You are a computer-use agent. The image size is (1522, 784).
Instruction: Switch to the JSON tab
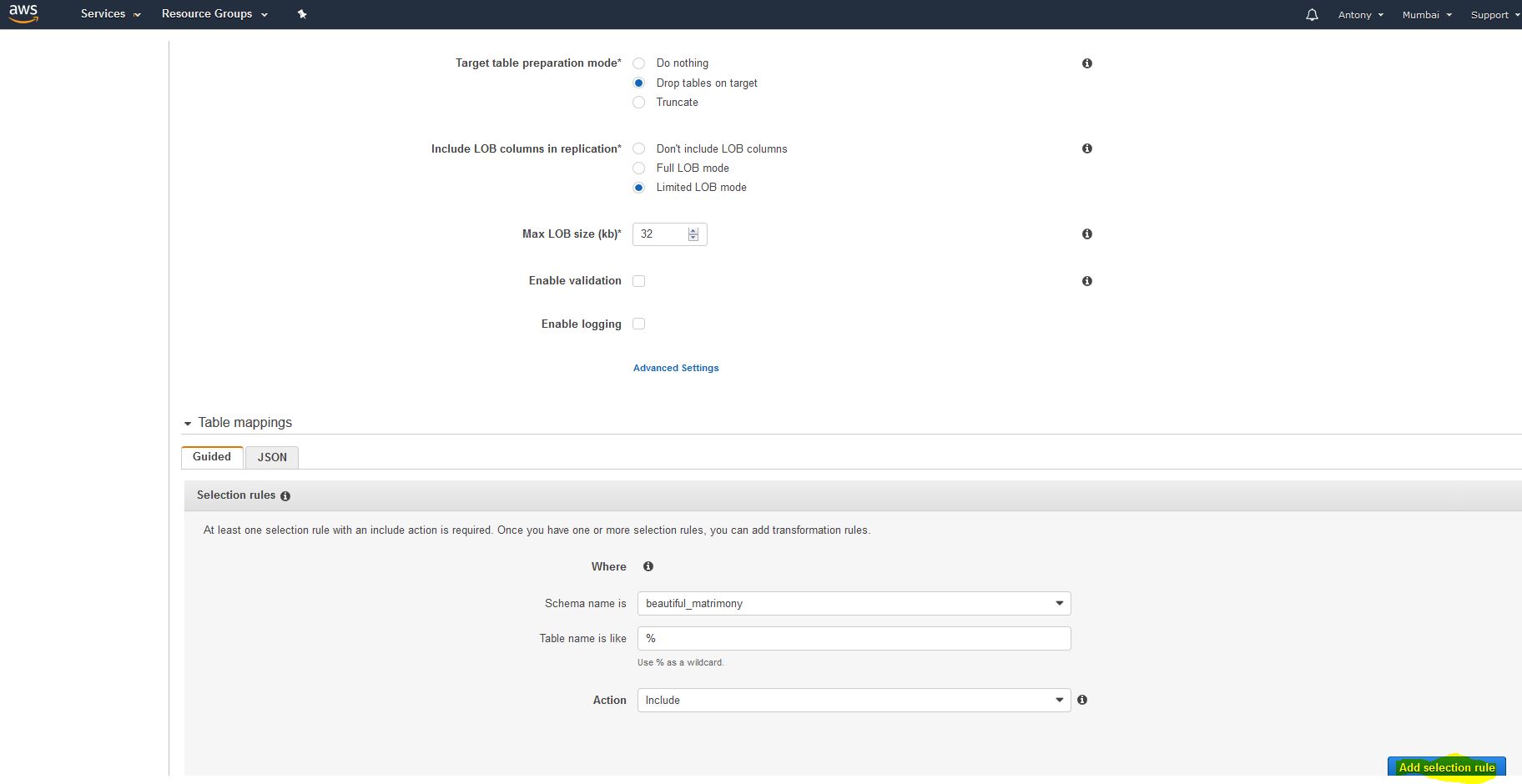[x=272, y=458]
